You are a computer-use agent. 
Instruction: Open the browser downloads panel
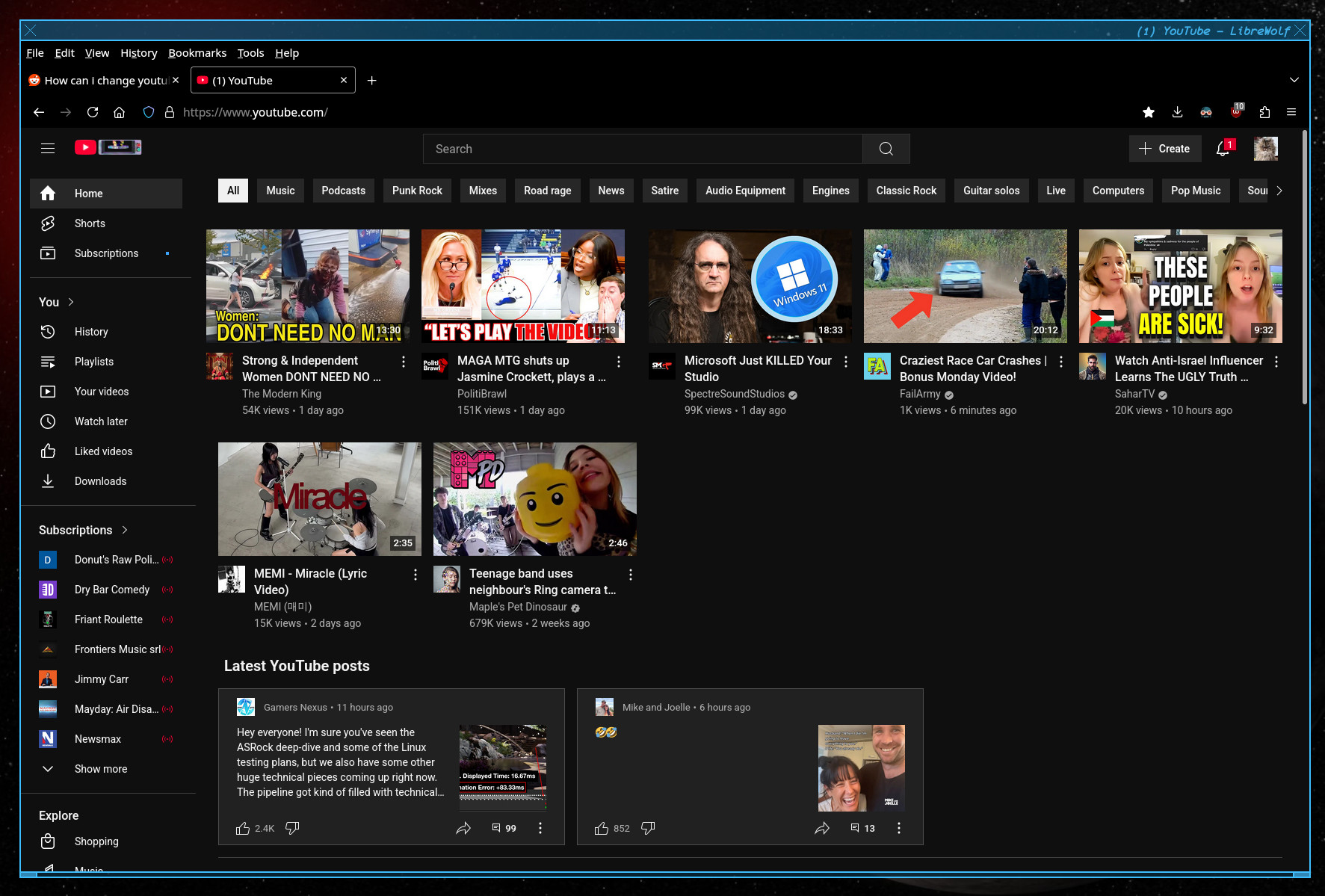coord(1177,112)
